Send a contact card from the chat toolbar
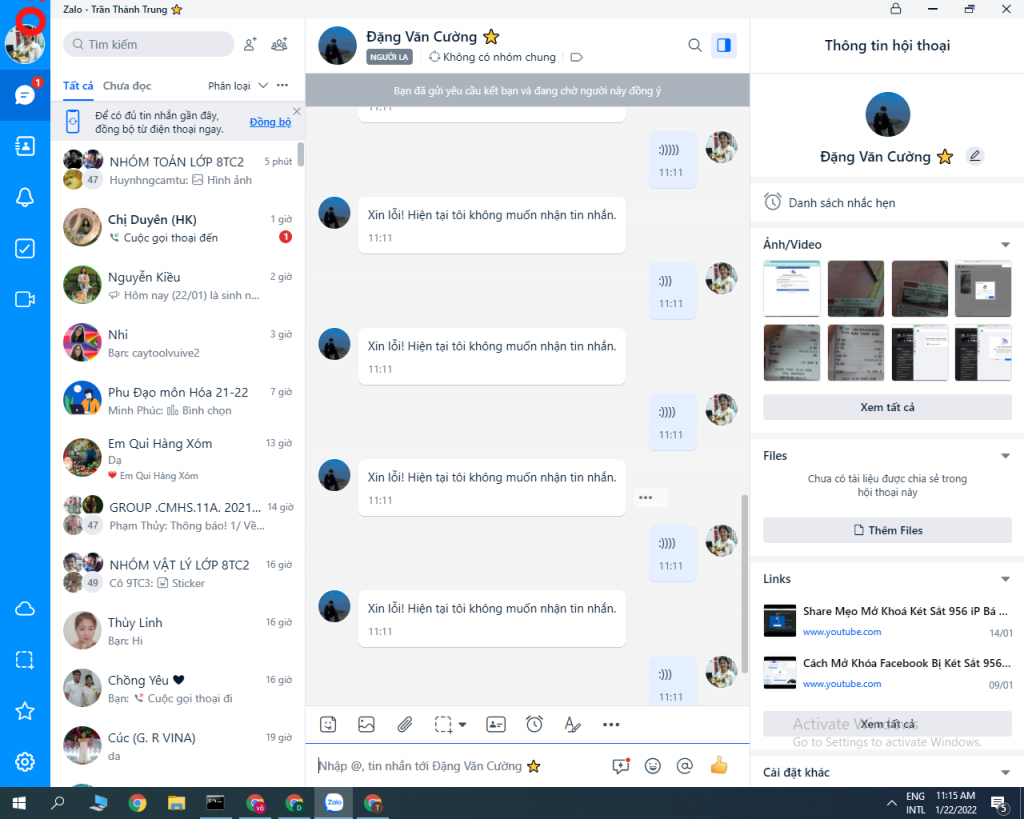The image size is (1024, 819). pos(496,724)
